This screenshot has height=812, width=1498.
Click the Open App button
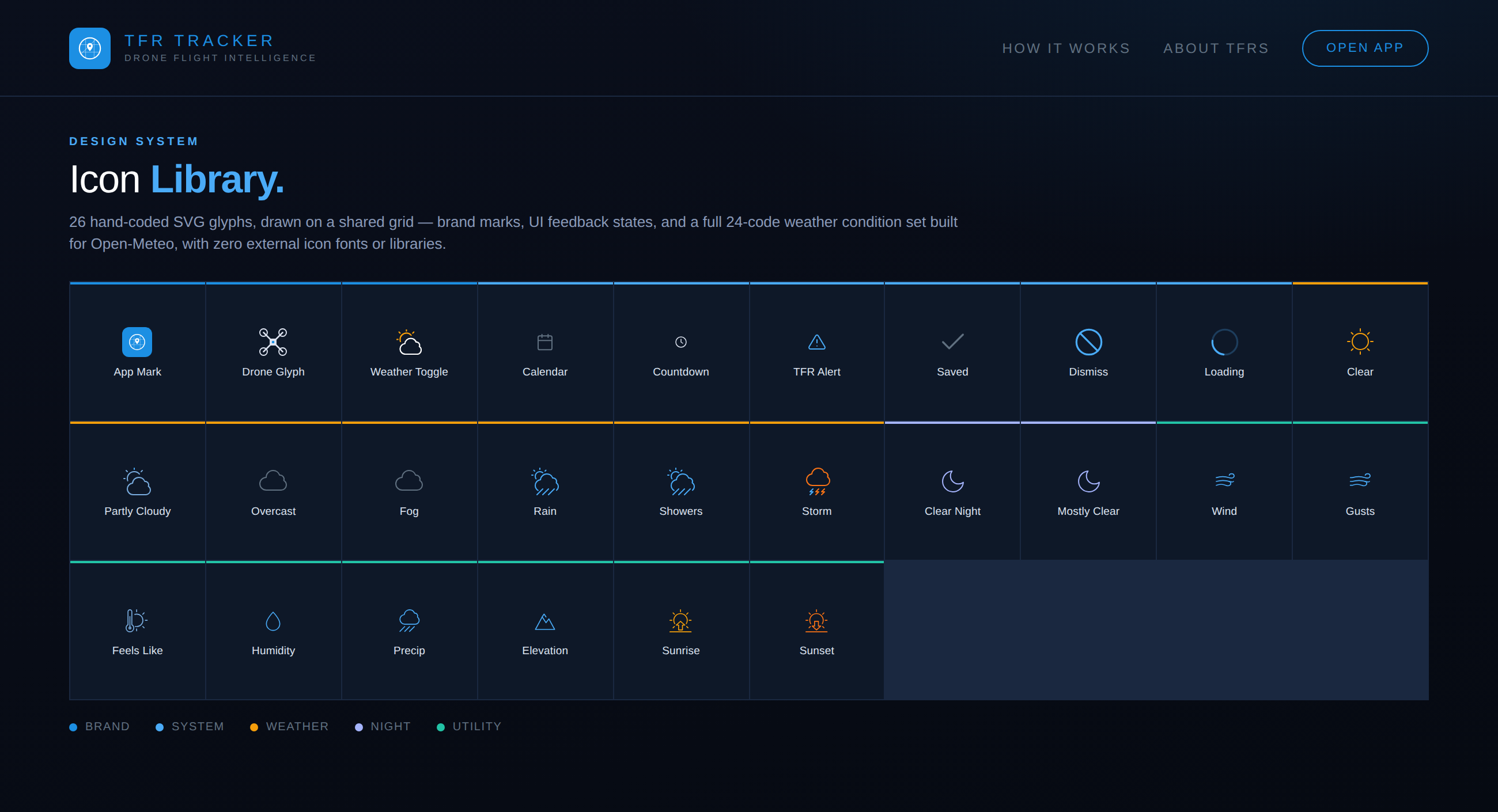coord(1365,48)
